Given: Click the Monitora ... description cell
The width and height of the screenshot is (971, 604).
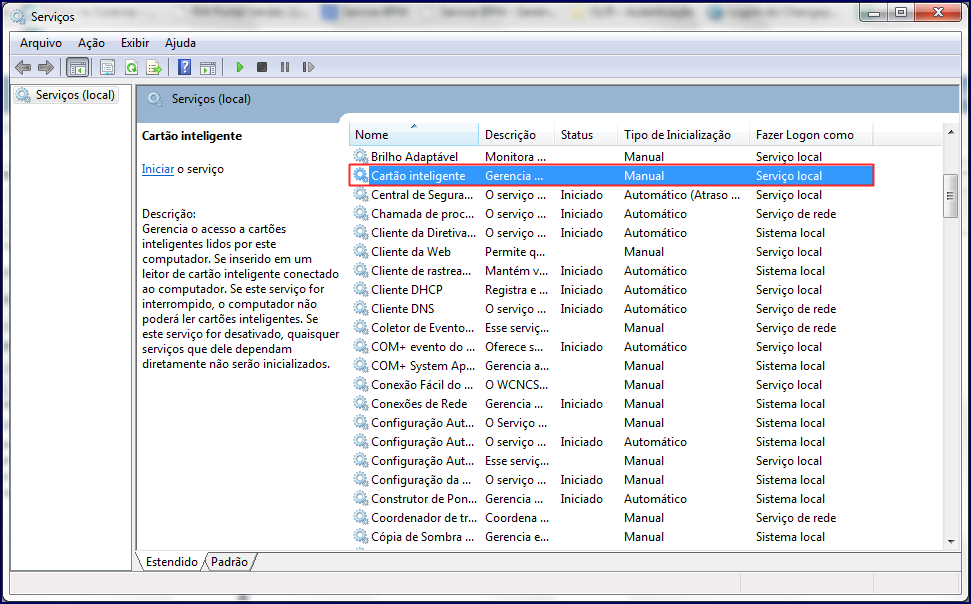Looking at the screenshot, I should (x=515, y=157).
